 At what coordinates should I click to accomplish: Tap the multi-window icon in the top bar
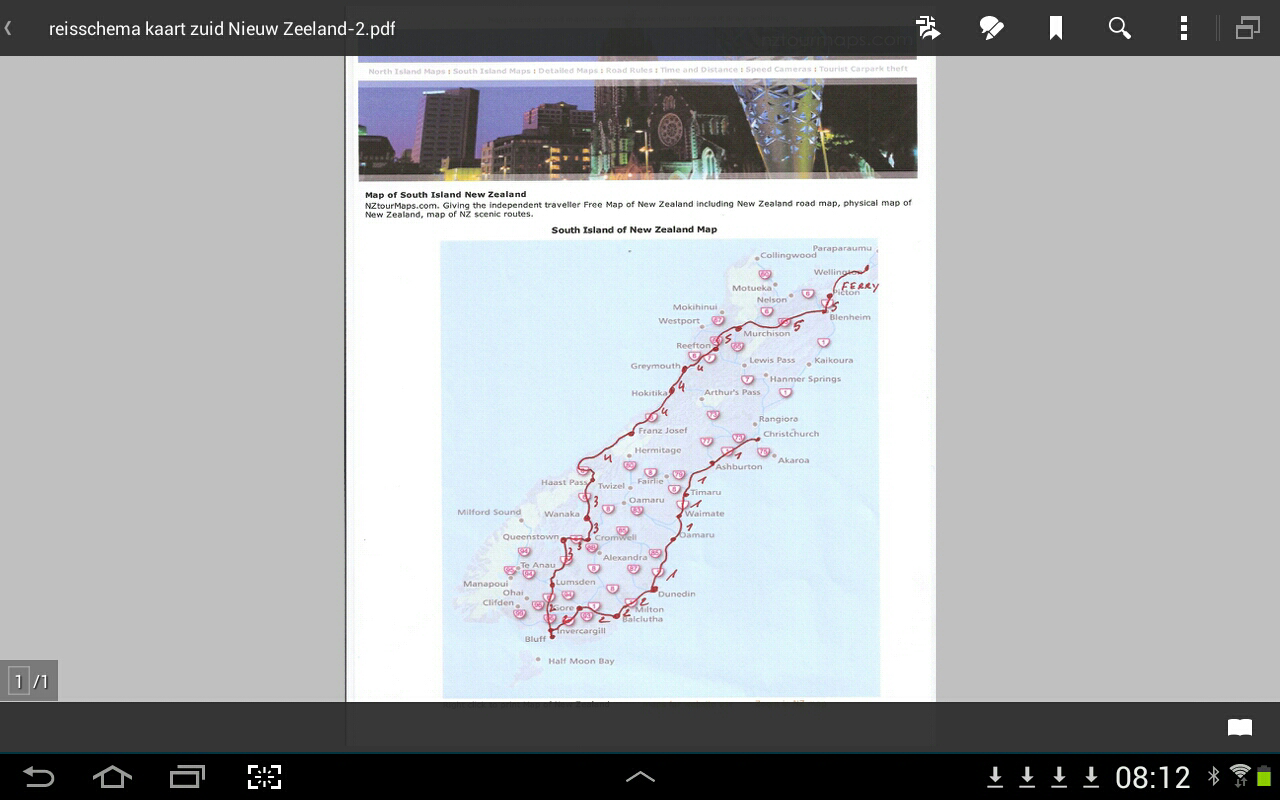pyautogui.click(x=1247, y=28)
